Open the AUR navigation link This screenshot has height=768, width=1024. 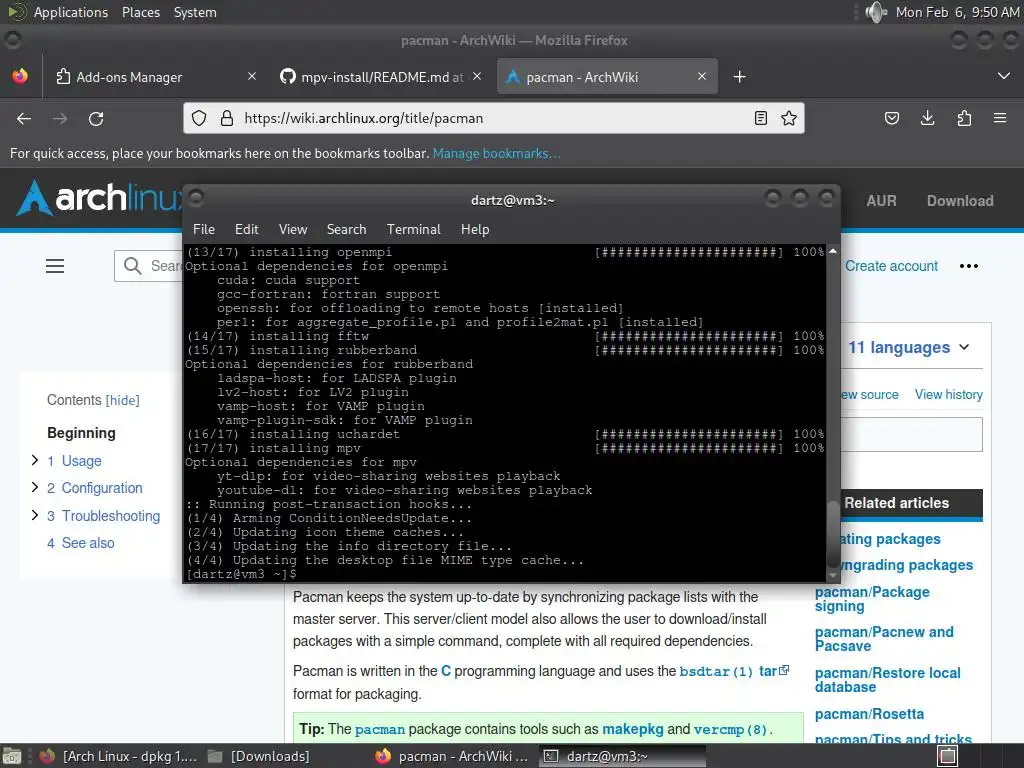(881, 200)
